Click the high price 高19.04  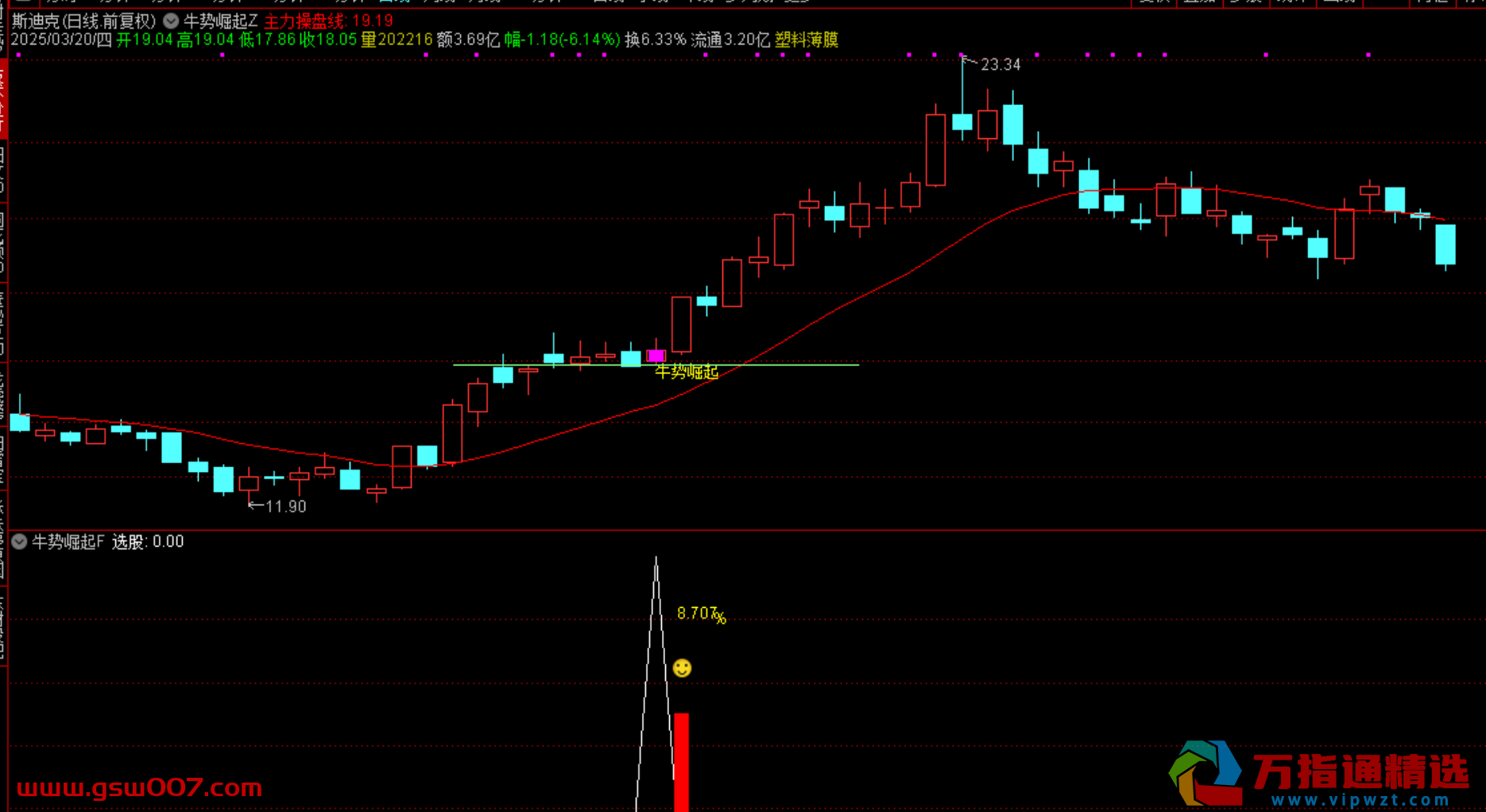coord(205,40)
